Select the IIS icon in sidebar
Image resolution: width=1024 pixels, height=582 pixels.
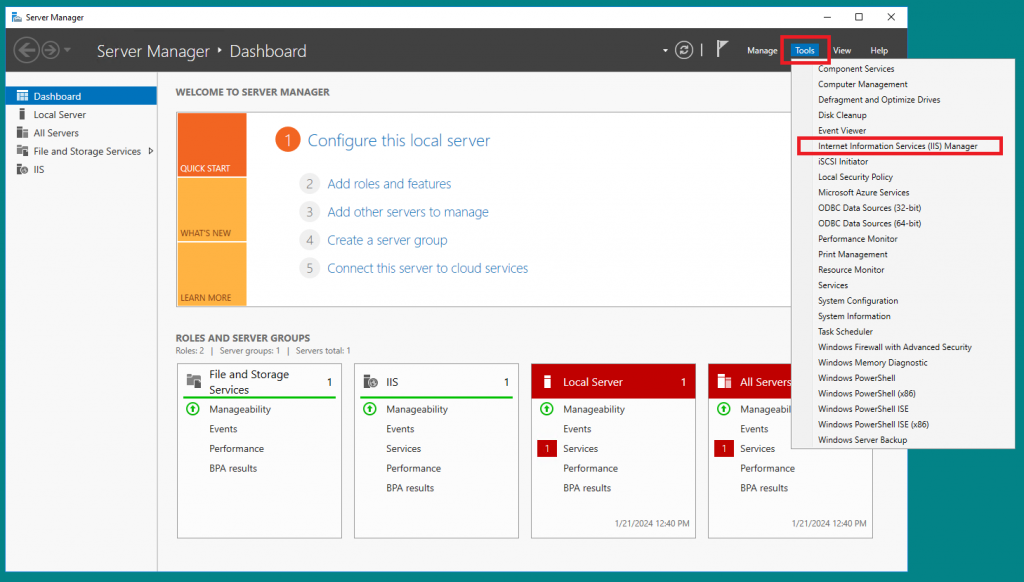click(22, 169)
